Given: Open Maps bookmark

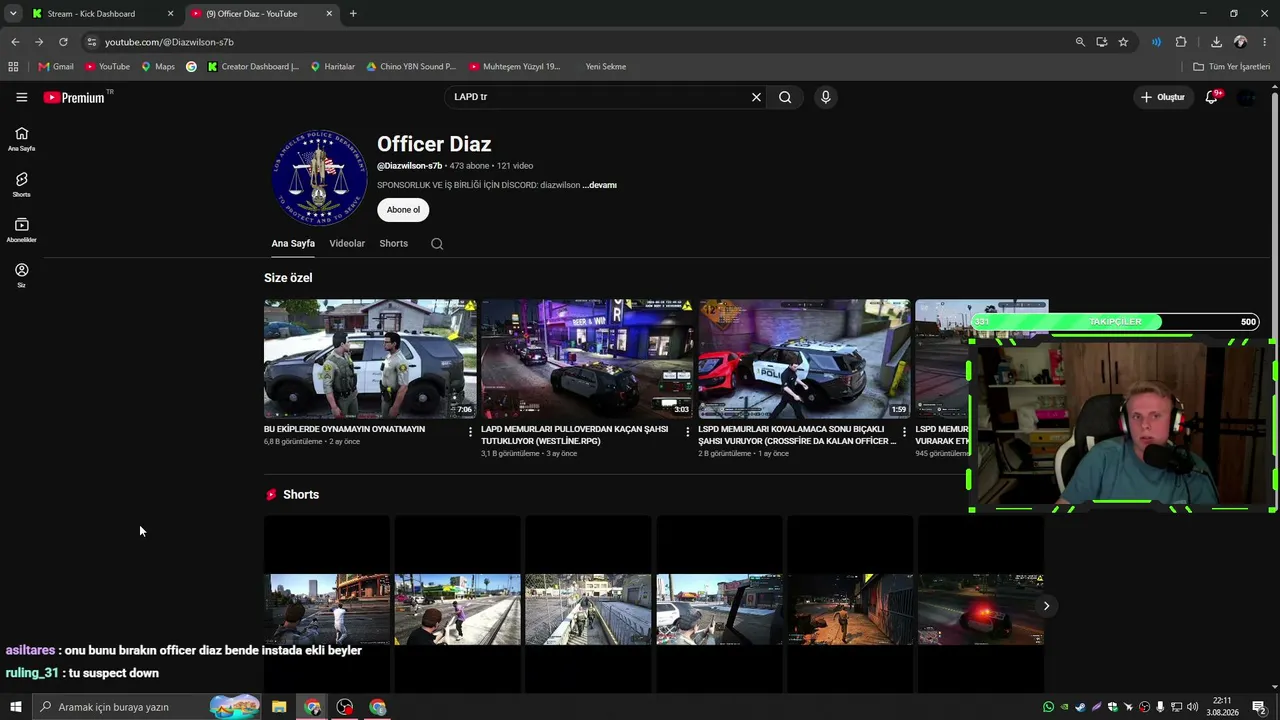Looking at the screenshot, I should click(x=158, y=67).
